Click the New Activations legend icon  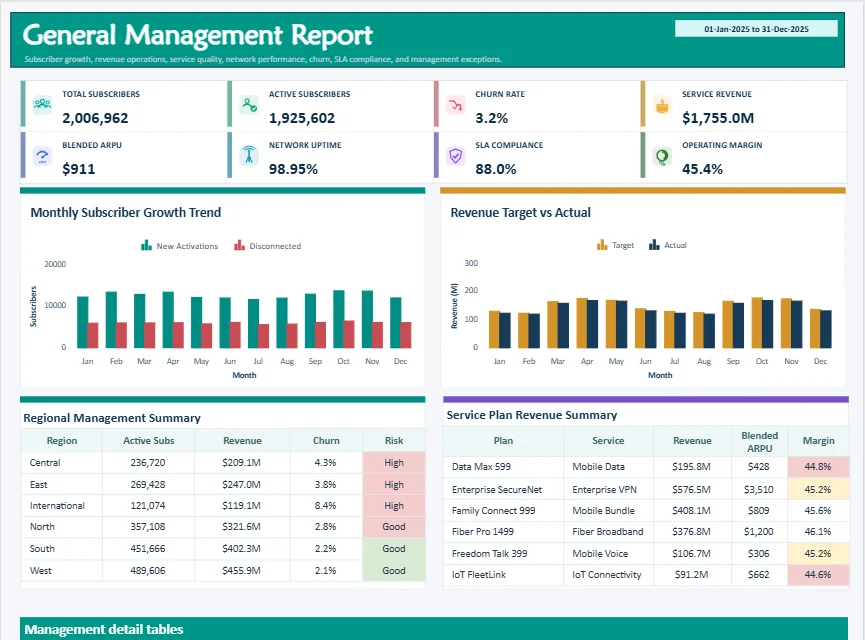[146, 245]
